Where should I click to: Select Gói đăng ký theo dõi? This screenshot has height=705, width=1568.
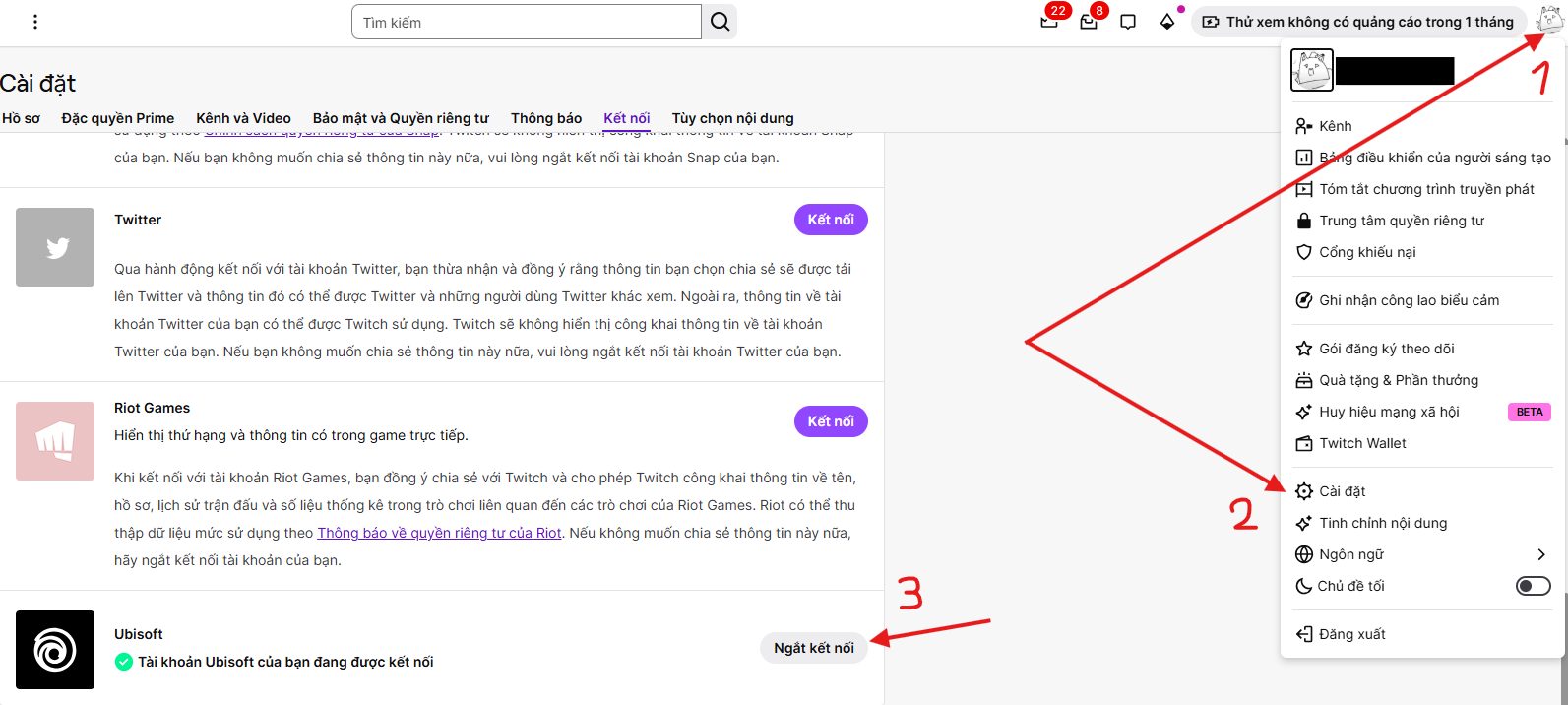pyautogui.click(x=1422, y=349)
